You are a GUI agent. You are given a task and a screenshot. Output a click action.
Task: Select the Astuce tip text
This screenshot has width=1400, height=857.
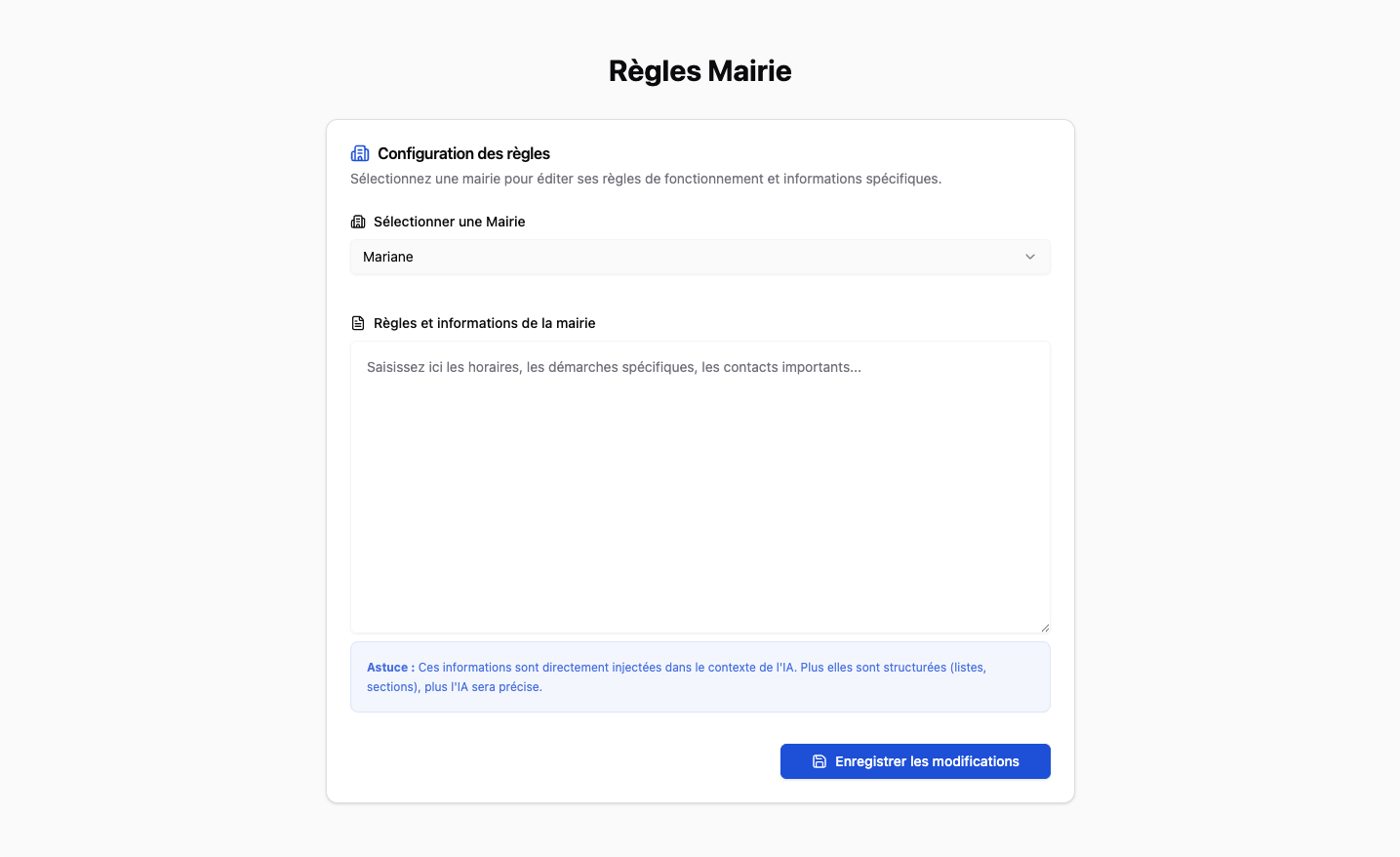(676, 676)
